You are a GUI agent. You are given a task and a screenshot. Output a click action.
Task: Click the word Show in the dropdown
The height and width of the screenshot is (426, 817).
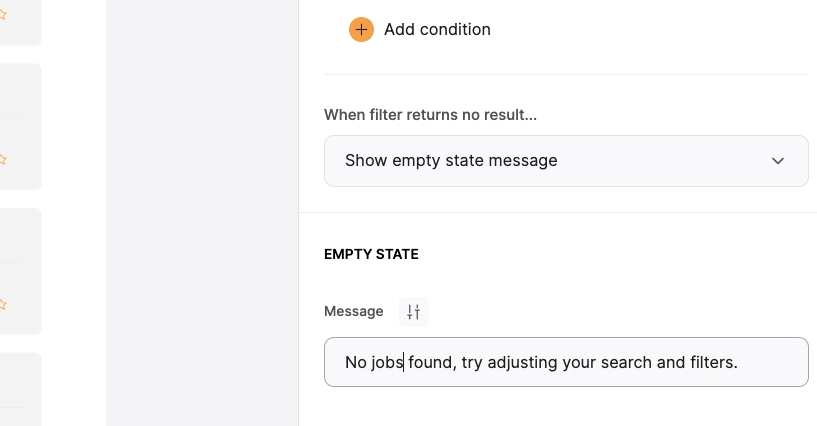pos(366,160)
